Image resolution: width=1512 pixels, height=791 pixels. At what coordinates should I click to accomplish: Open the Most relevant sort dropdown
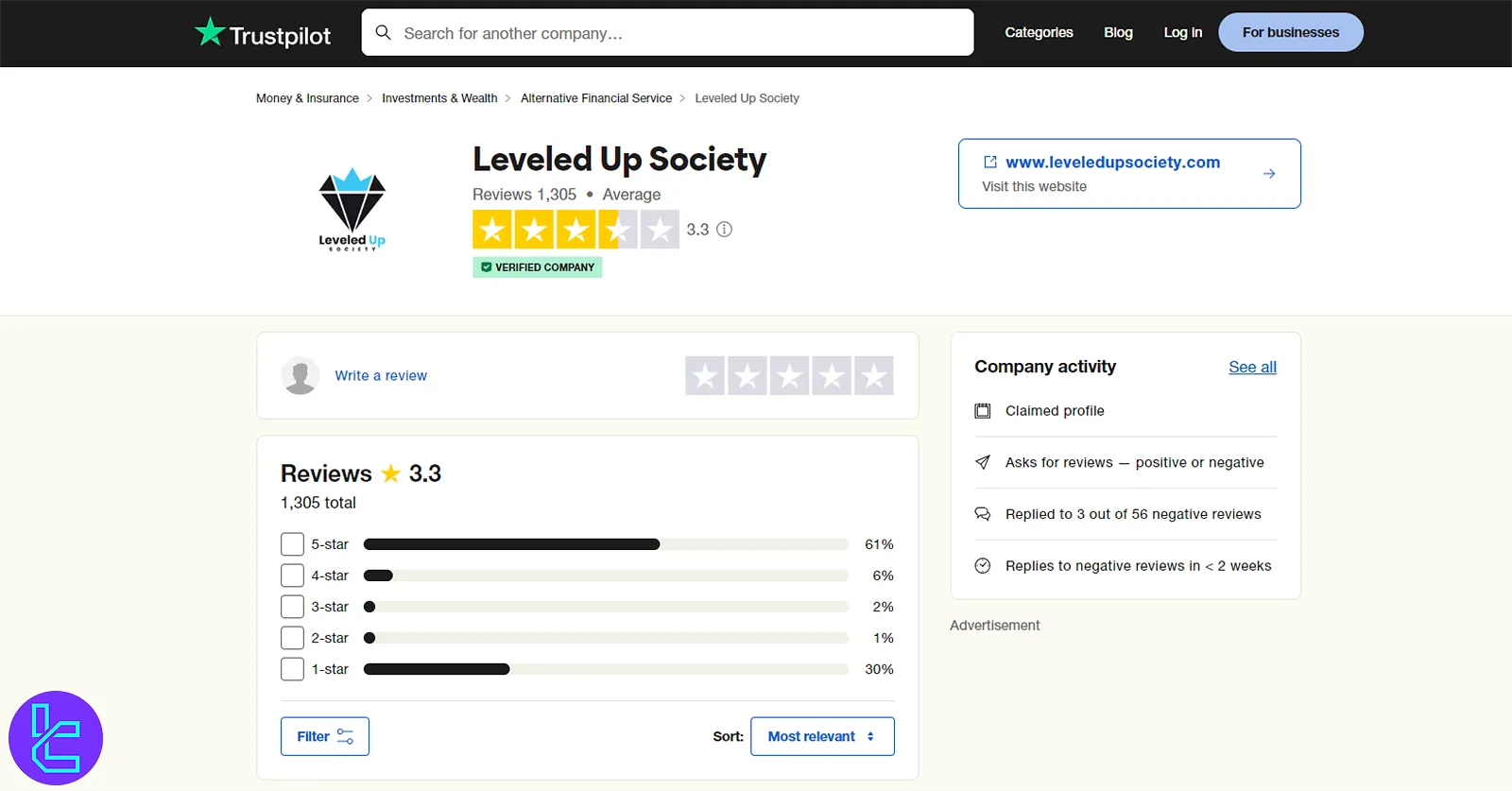click(x=821, y=735)
